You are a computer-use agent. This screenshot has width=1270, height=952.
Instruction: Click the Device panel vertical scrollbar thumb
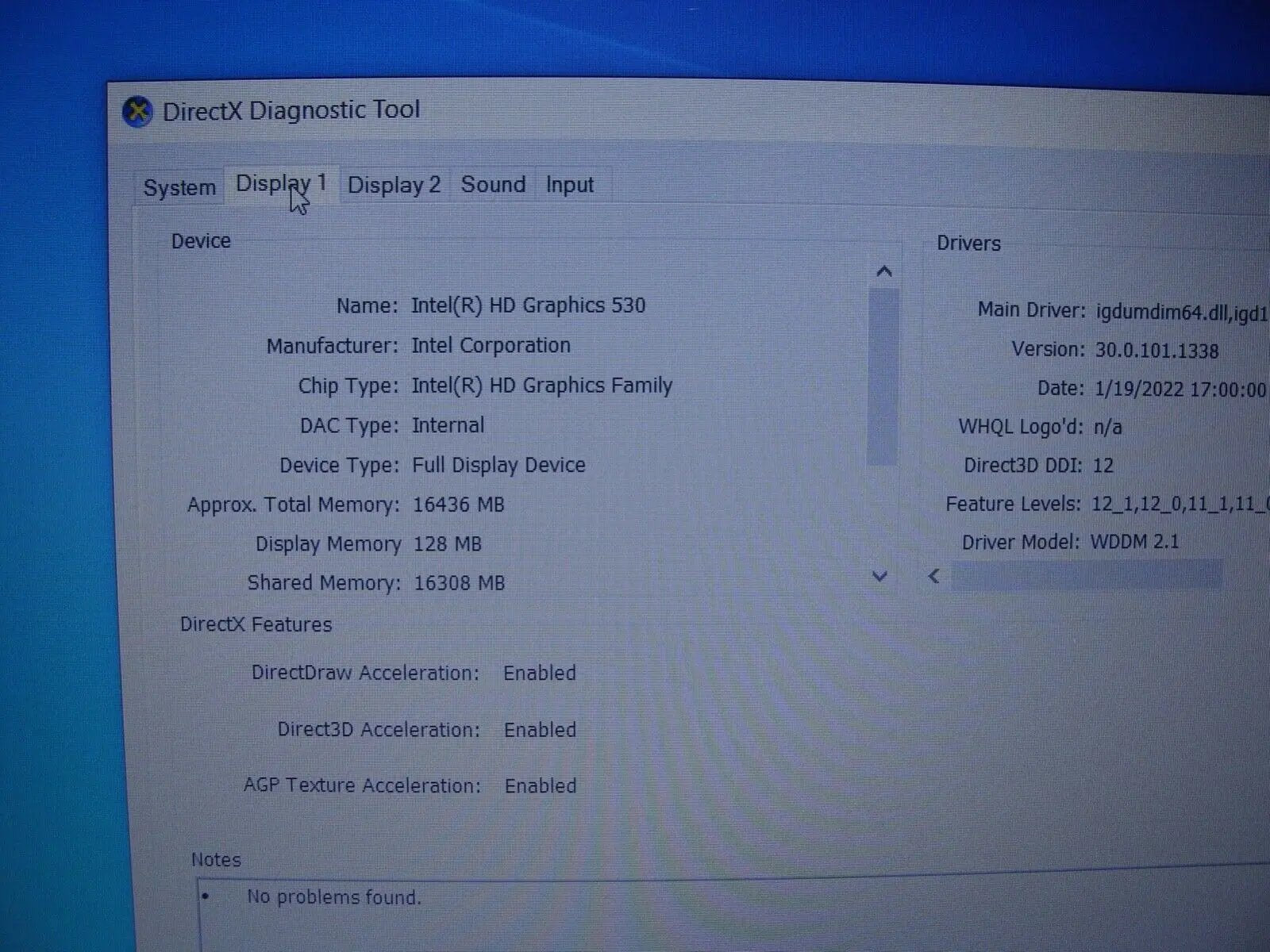883,377
